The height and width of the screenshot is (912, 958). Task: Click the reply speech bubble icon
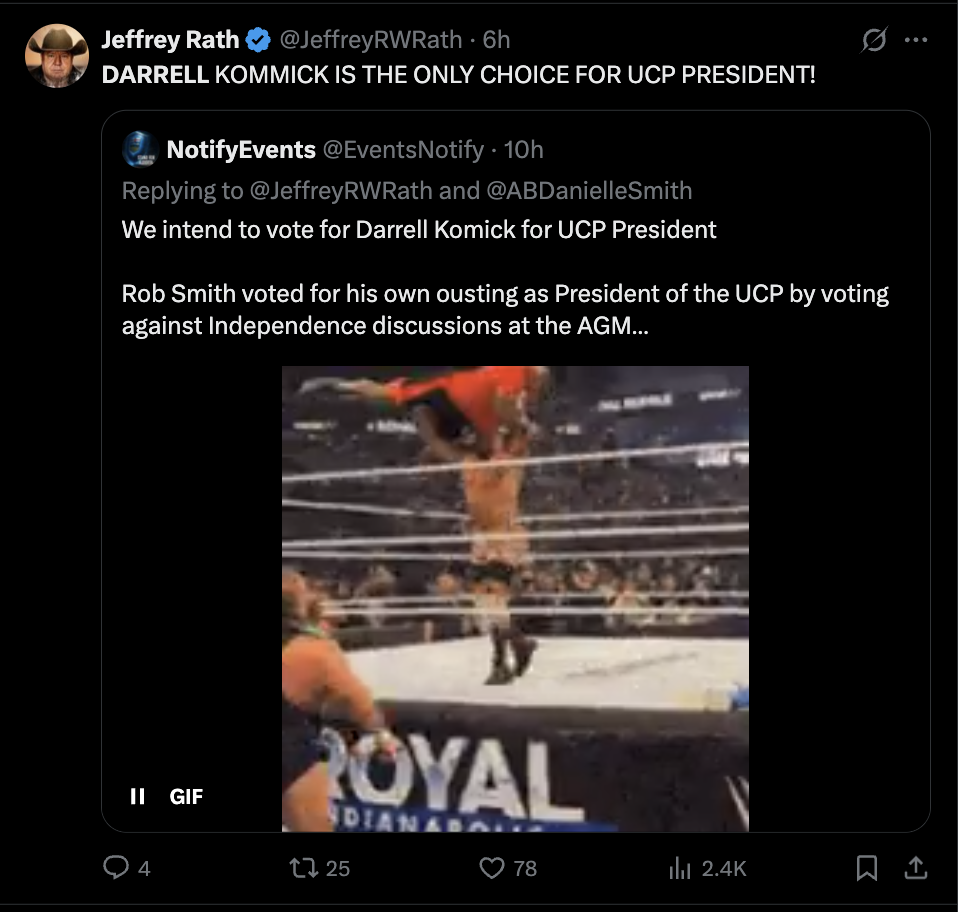[x=116, y=868]
